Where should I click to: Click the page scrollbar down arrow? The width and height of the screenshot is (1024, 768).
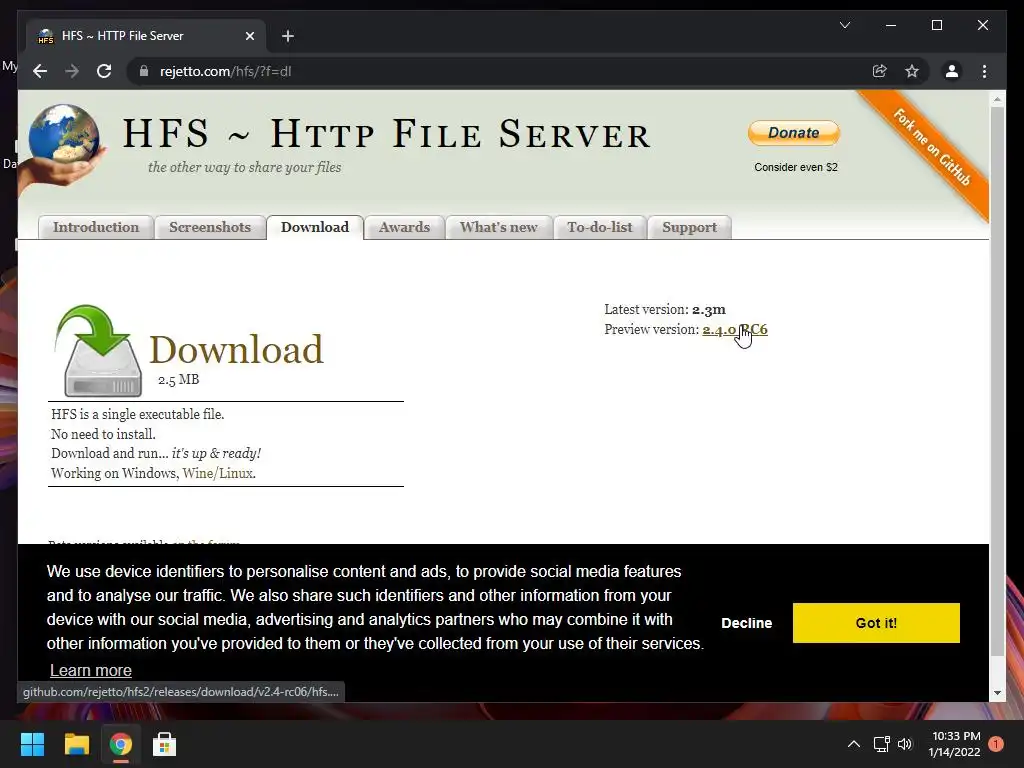997,693
